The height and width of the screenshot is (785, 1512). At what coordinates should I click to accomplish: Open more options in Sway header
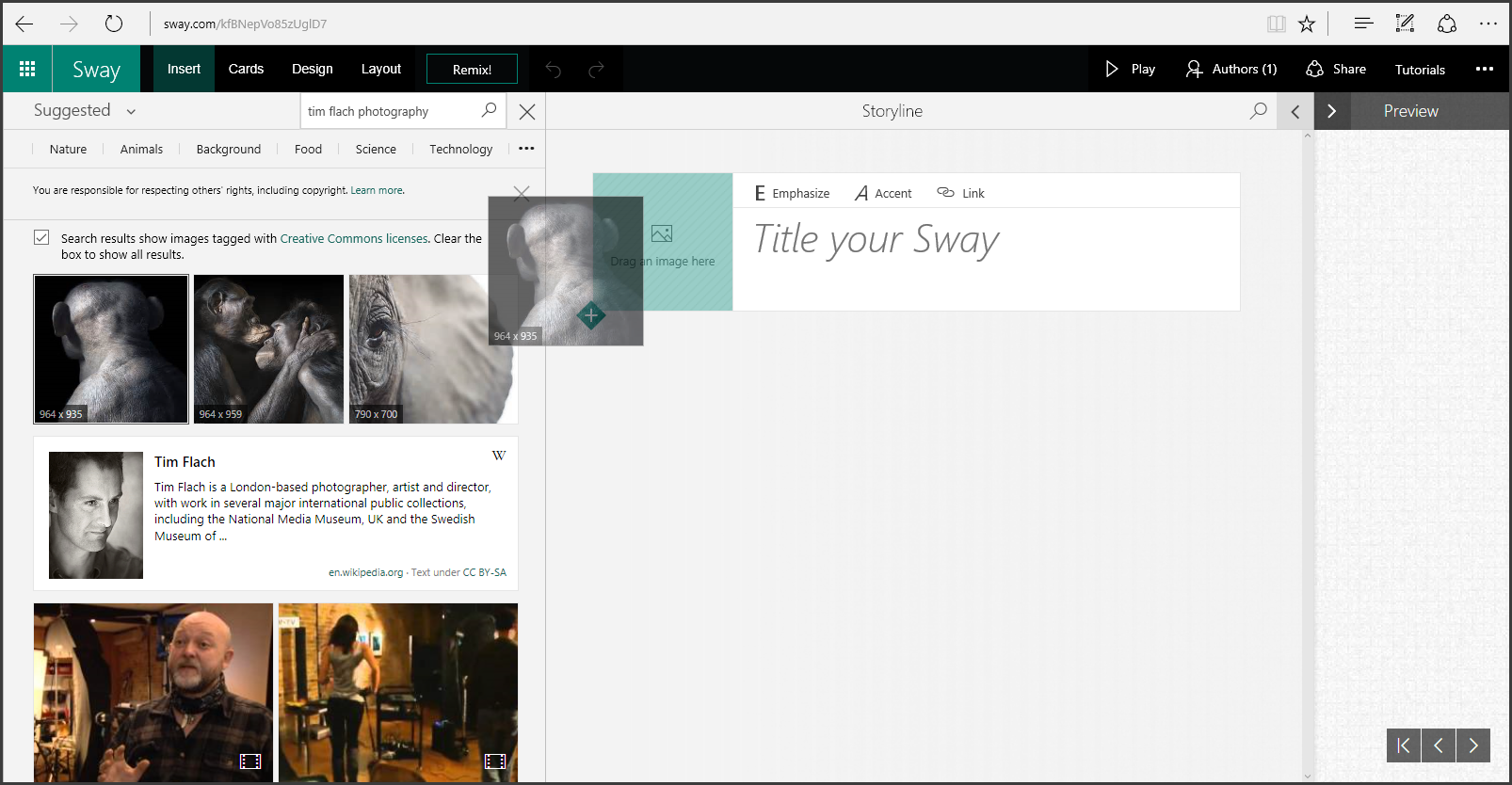[1485, 69]
